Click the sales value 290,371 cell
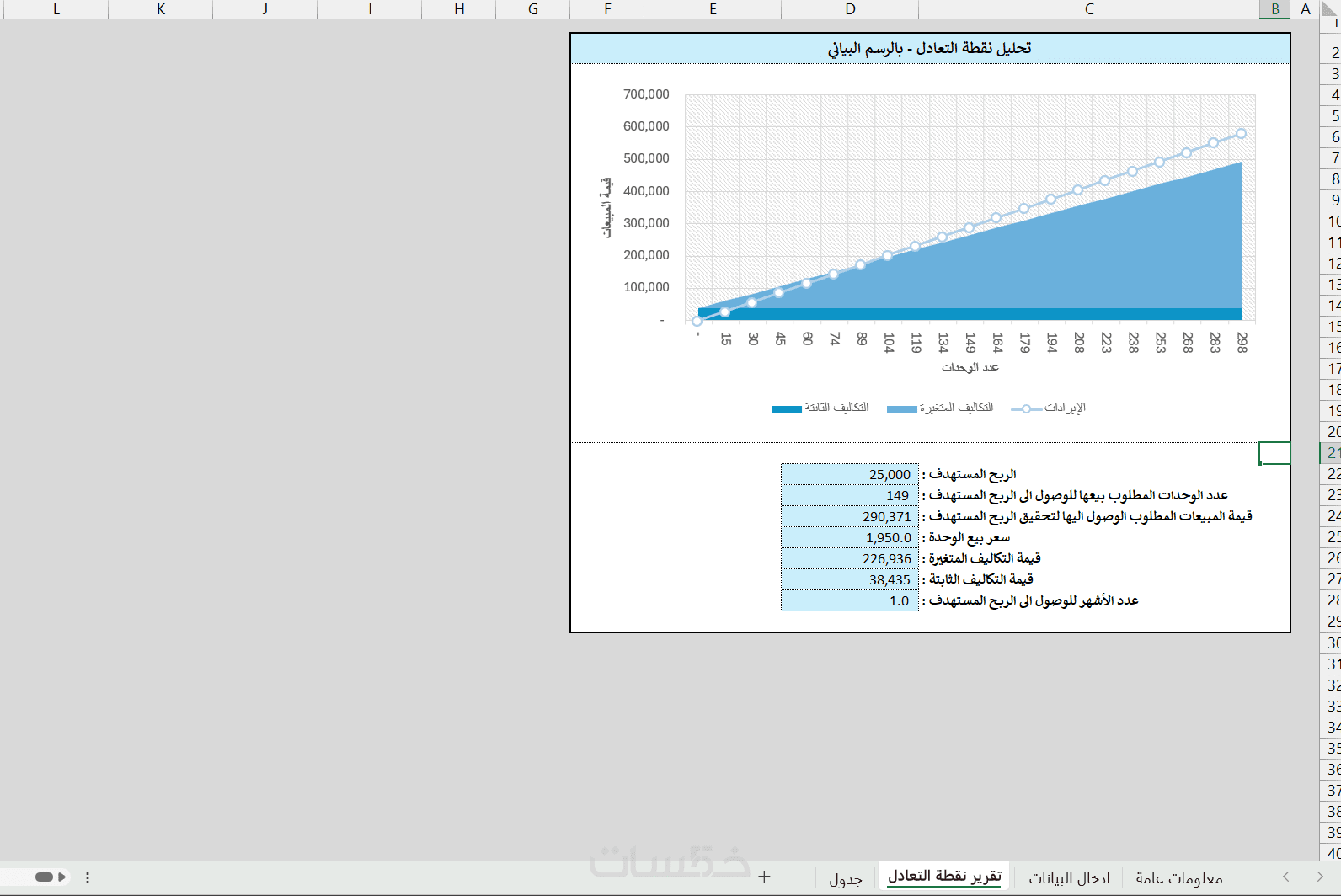The image size is (1341, 896). [850, 516]
